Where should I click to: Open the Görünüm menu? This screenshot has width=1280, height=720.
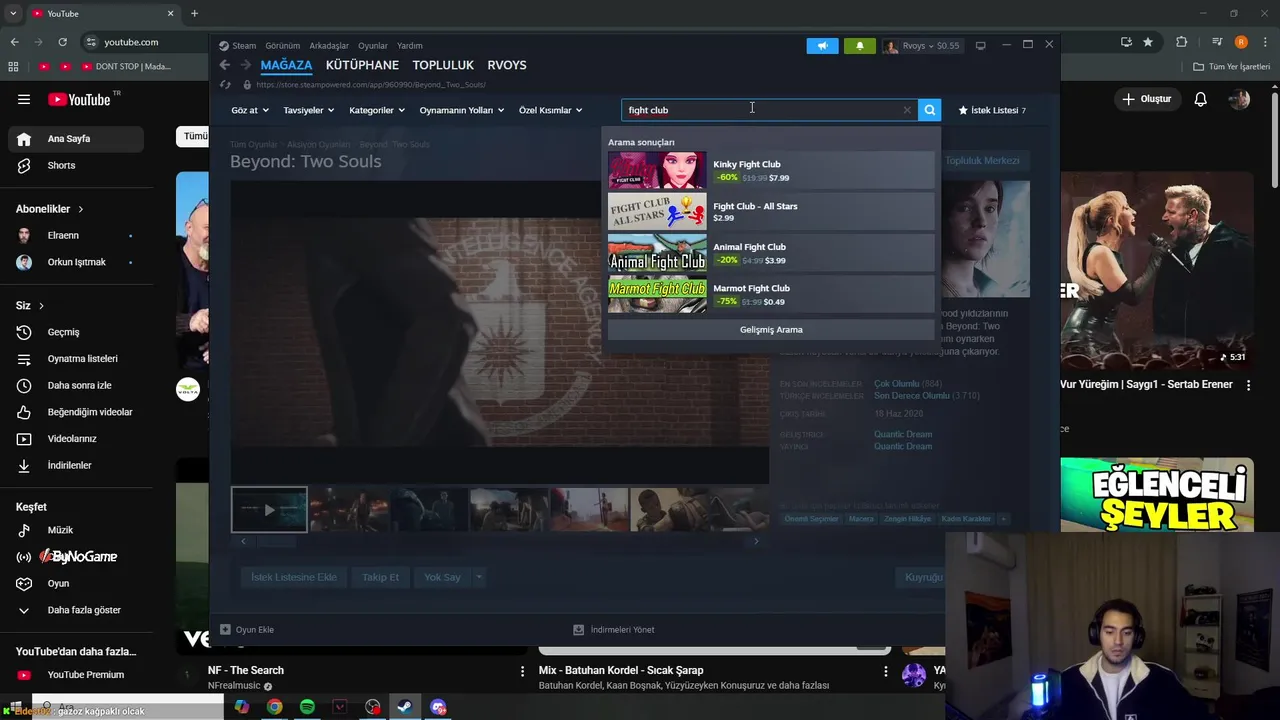[283, 45]
